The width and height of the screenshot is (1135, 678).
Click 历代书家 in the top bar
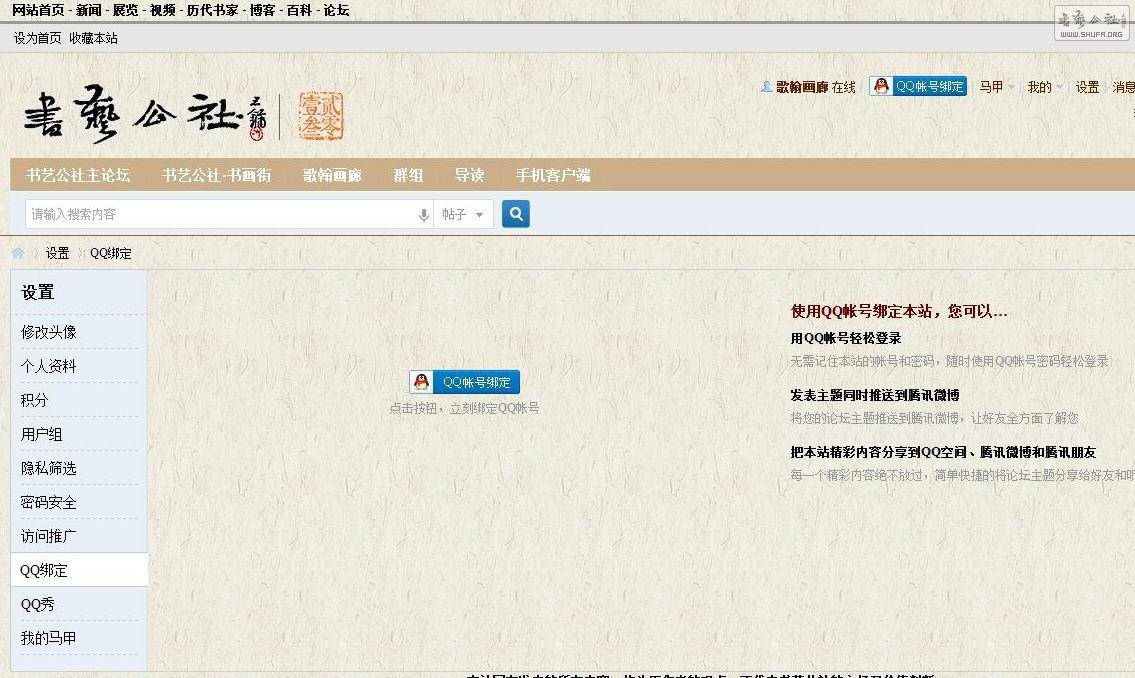[x=212, y=10]
